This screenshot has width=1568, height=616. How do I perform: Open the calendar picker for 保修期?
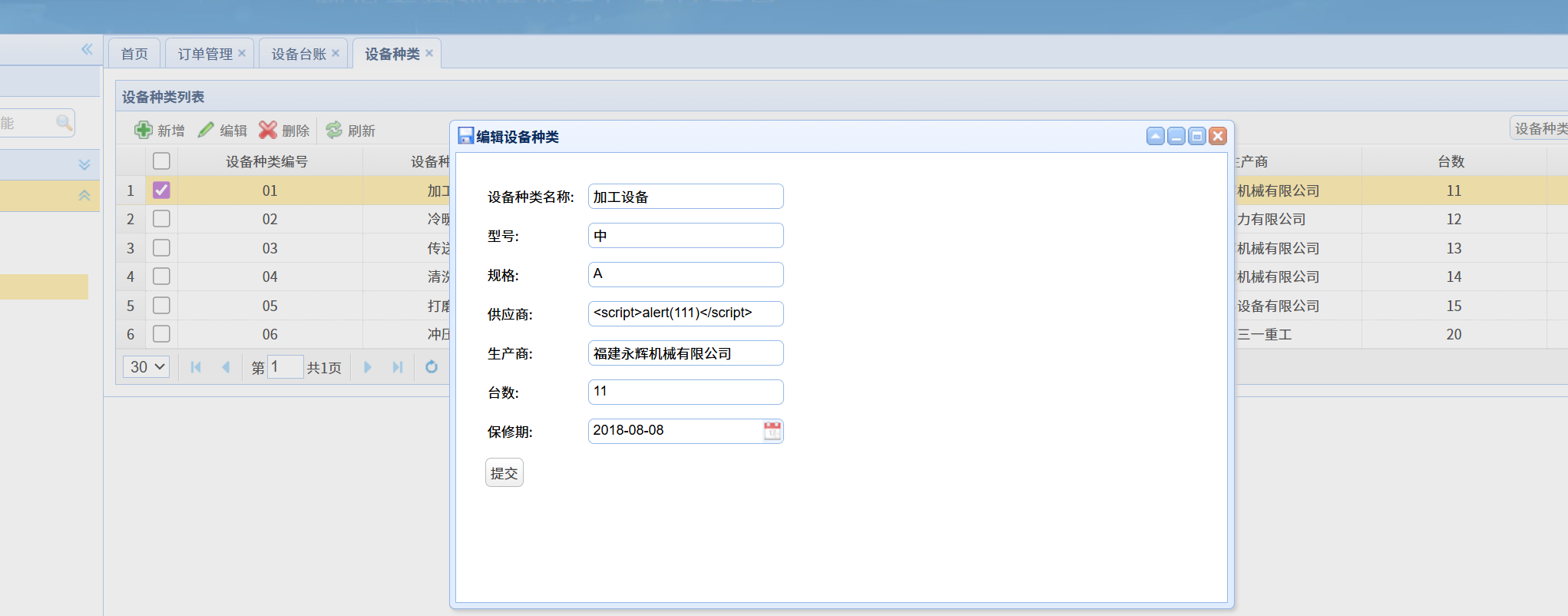pos(772,431)
